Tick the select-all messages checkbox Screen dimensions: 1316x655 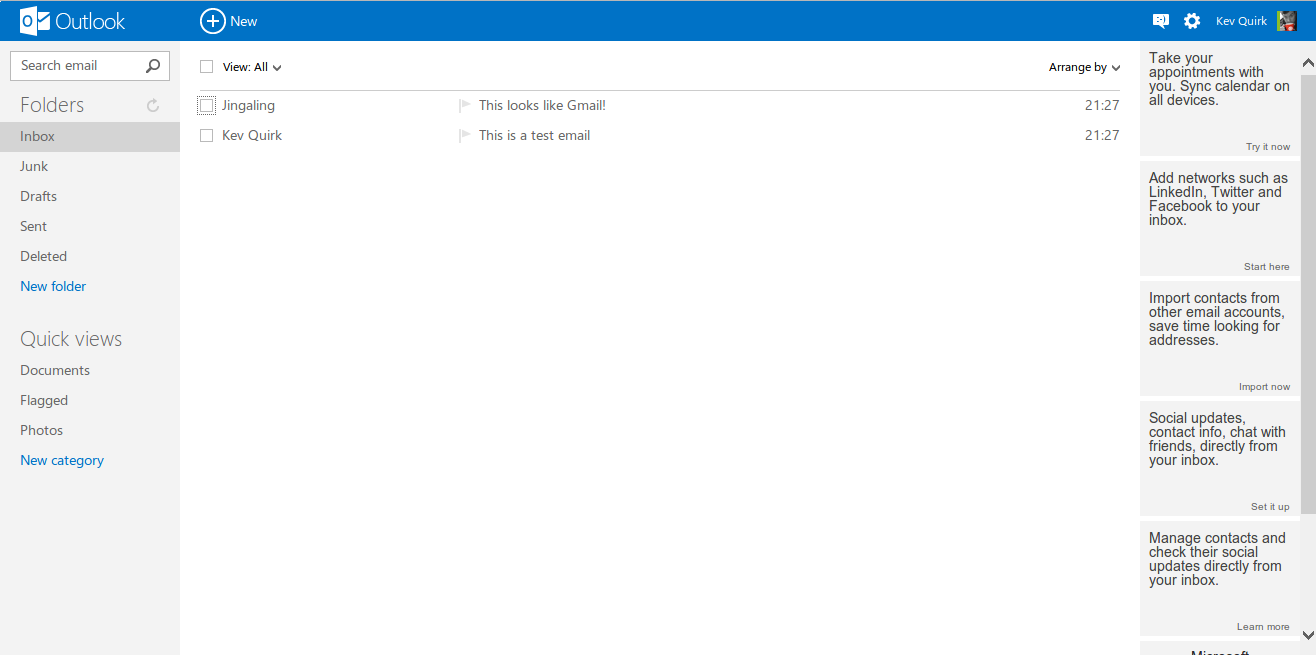click(207, 67)
